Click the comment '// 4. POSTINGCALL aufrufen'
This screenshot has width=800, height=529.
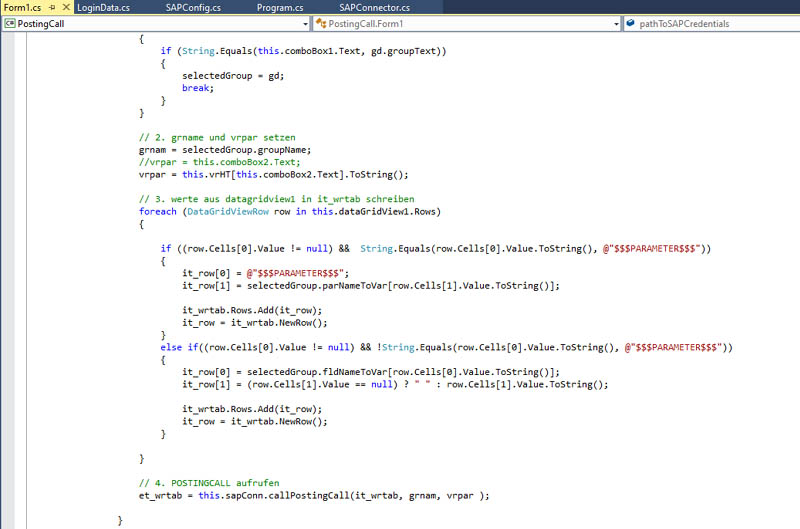[x=209, y=483]
